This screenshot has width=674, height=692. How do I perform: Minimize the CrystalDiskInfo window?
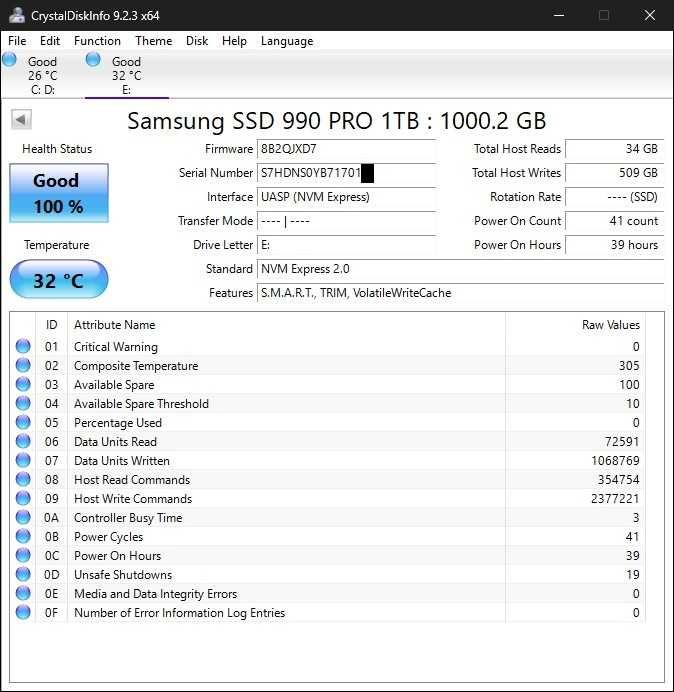(559, 15)
